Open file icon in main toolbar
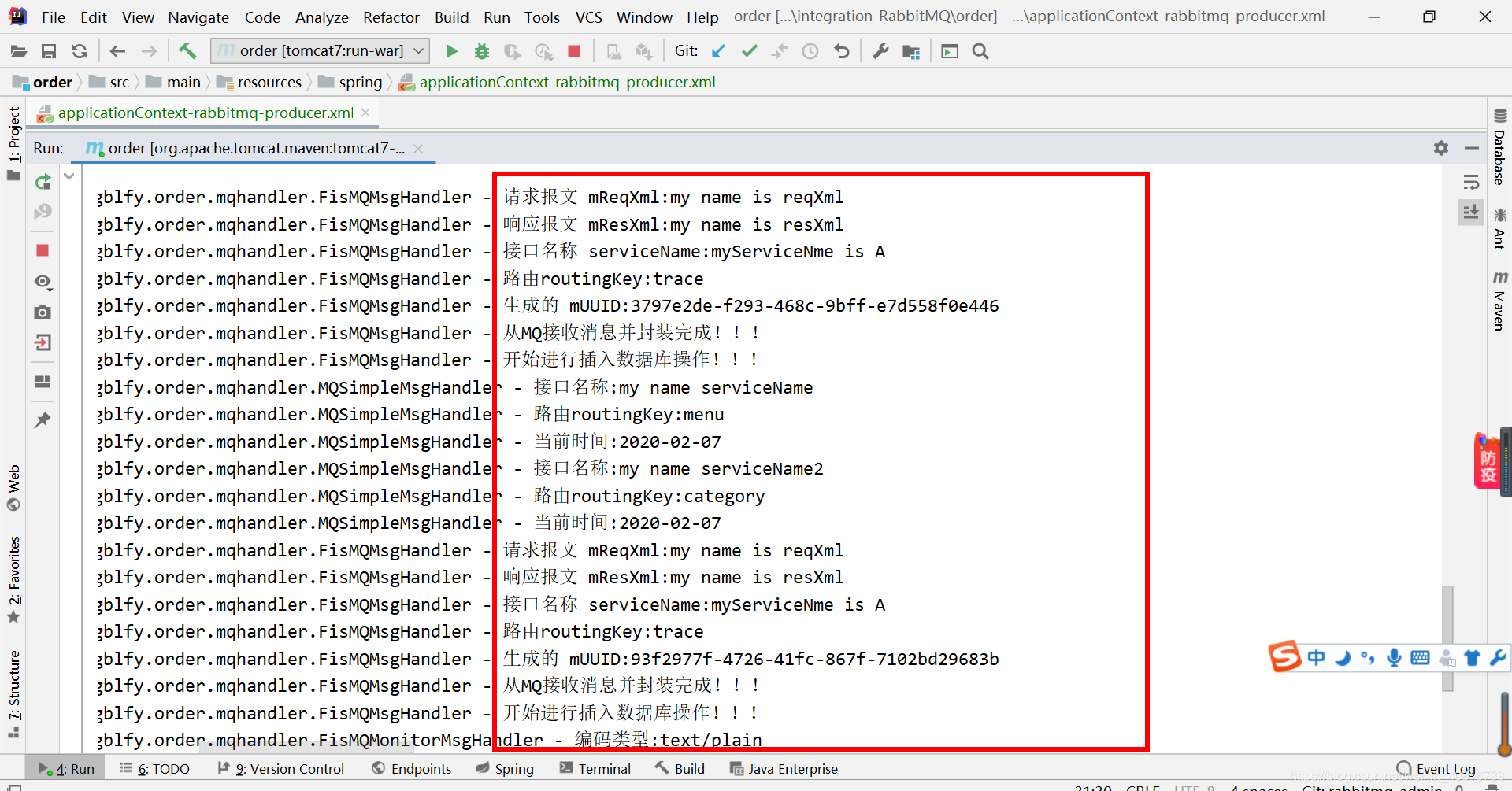This screenshot has width=1512, height=791. tap(19, 51)
